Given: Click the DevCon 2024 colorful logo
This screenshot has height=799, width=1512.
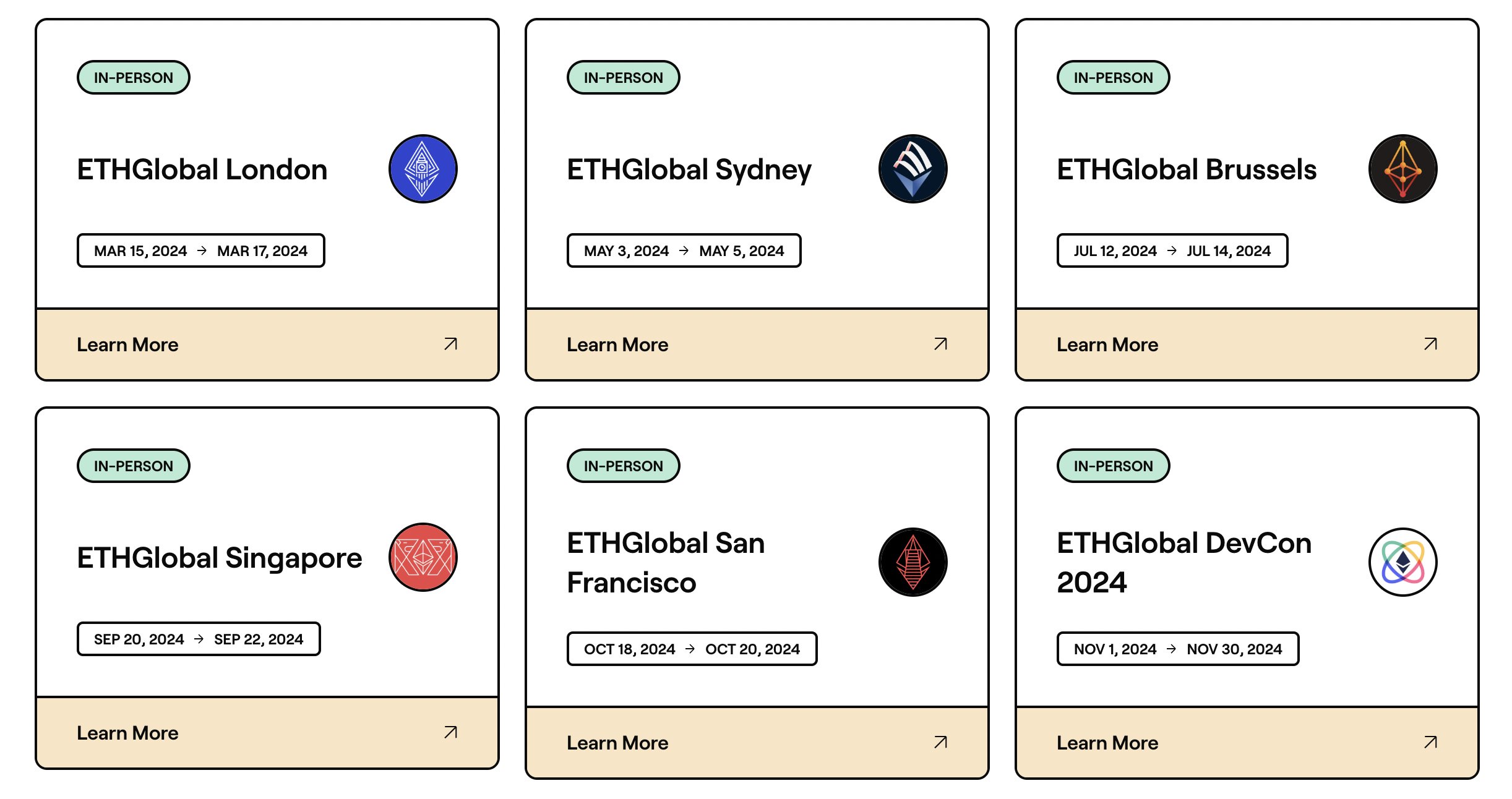Looking at the screenshot, I should [x=1402, y=562].
